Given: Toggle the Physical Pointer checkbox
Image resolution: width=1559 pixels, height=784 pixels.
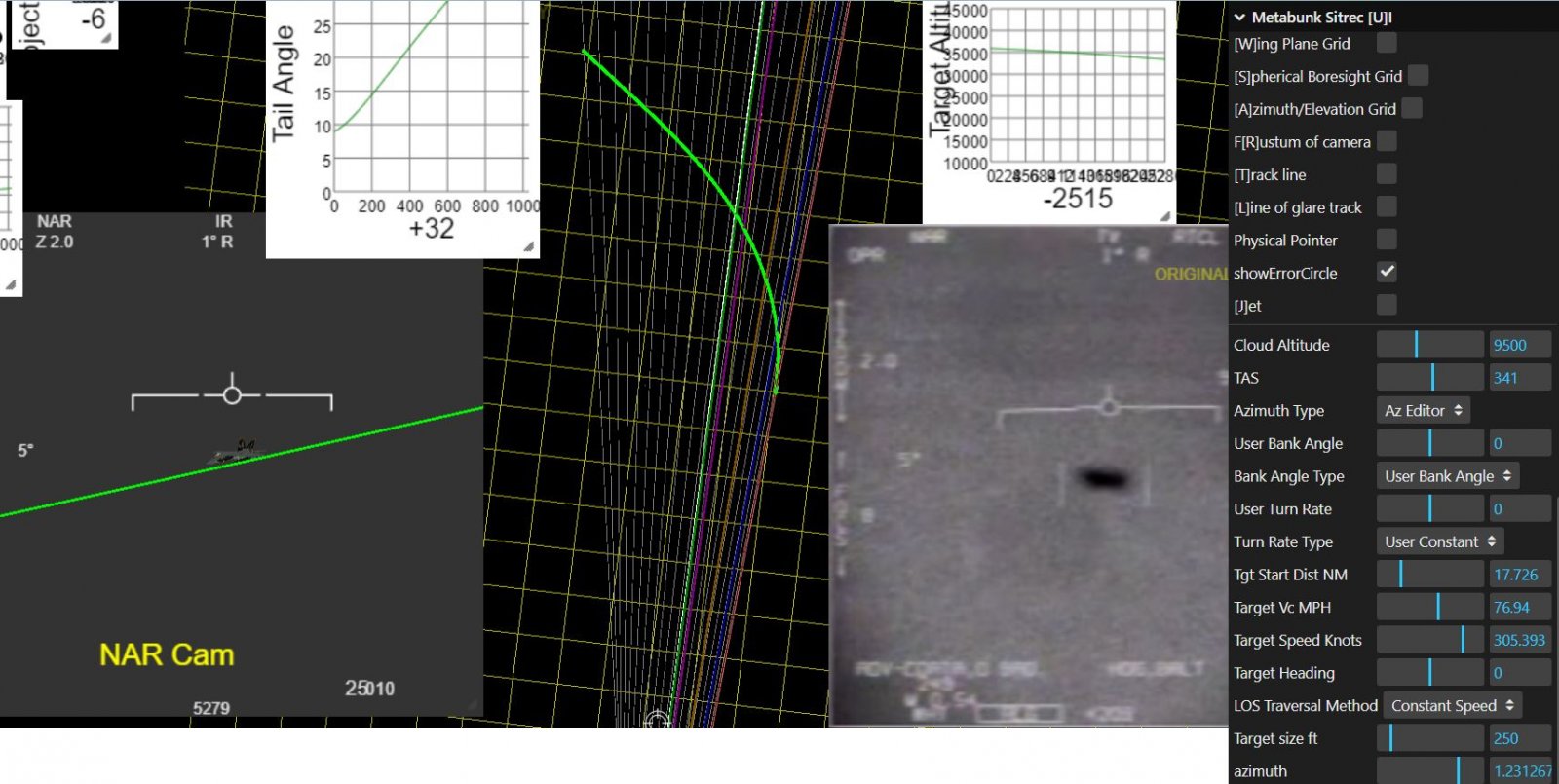Looking at the screenshot, I should 1387,240.
